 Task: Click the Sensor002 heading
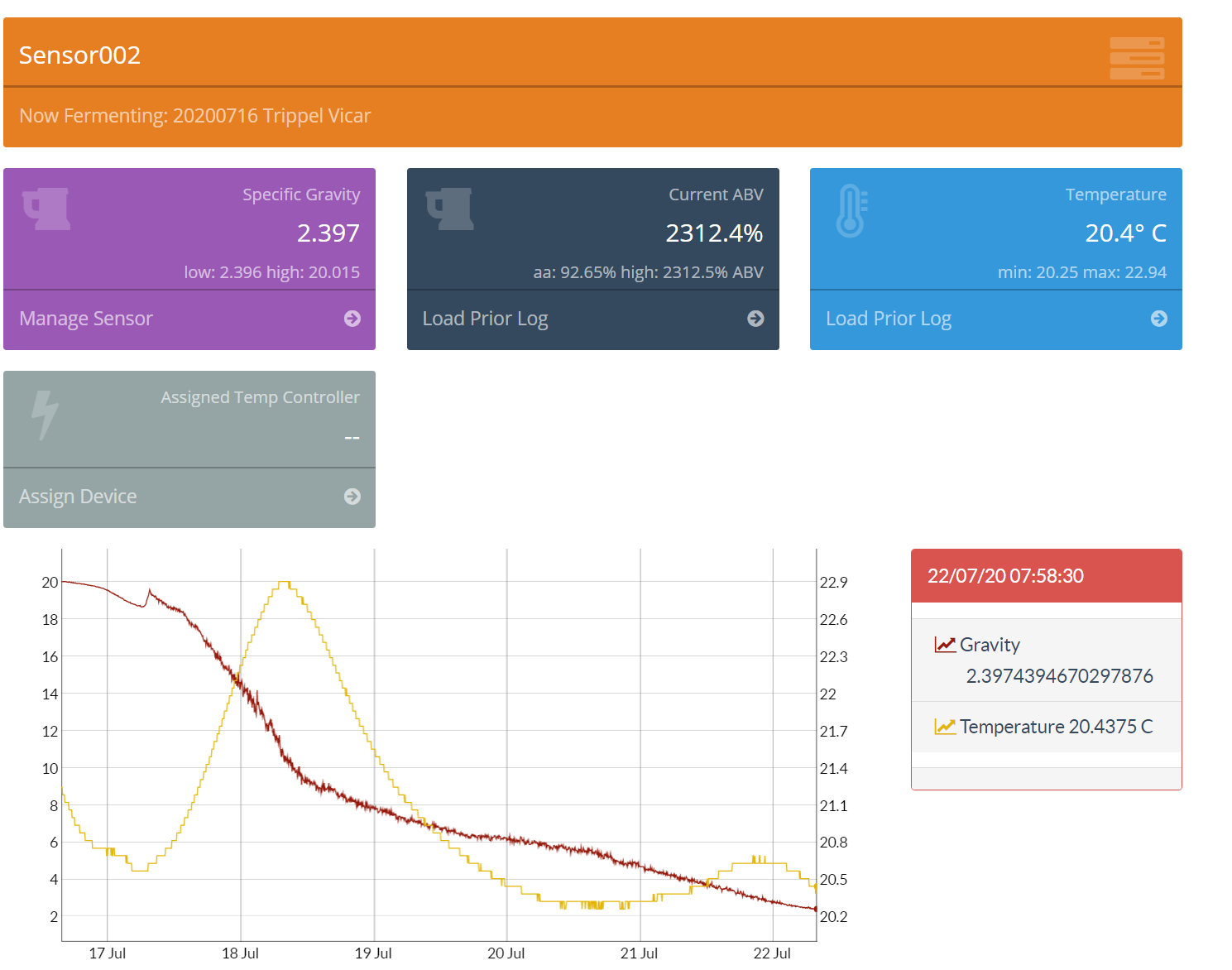[x=79, y=55]
